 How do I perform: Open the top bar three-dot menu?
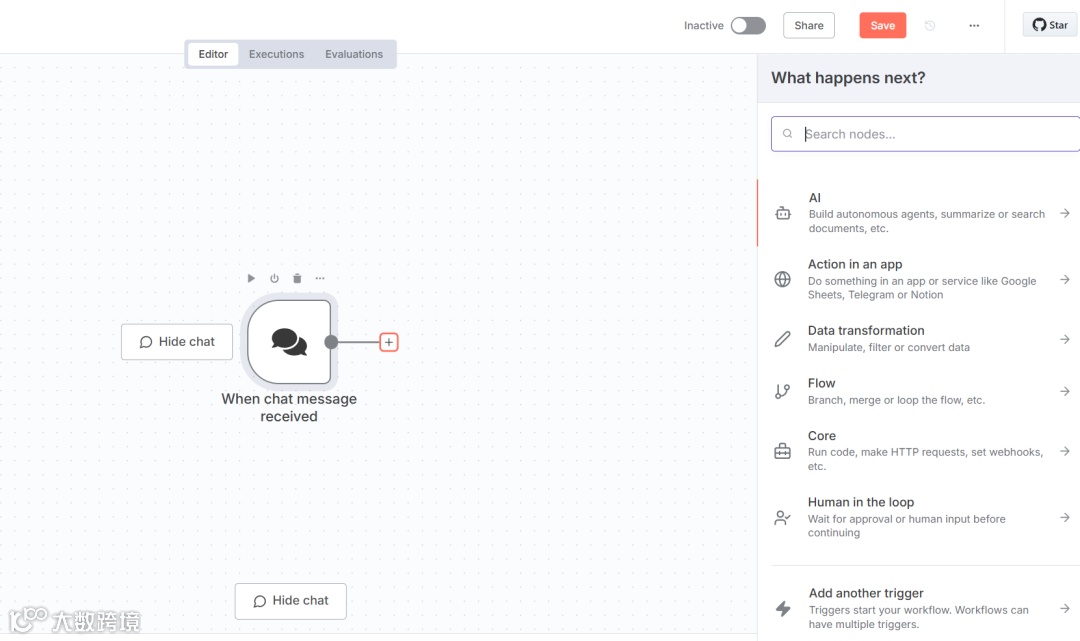(974, 26)
